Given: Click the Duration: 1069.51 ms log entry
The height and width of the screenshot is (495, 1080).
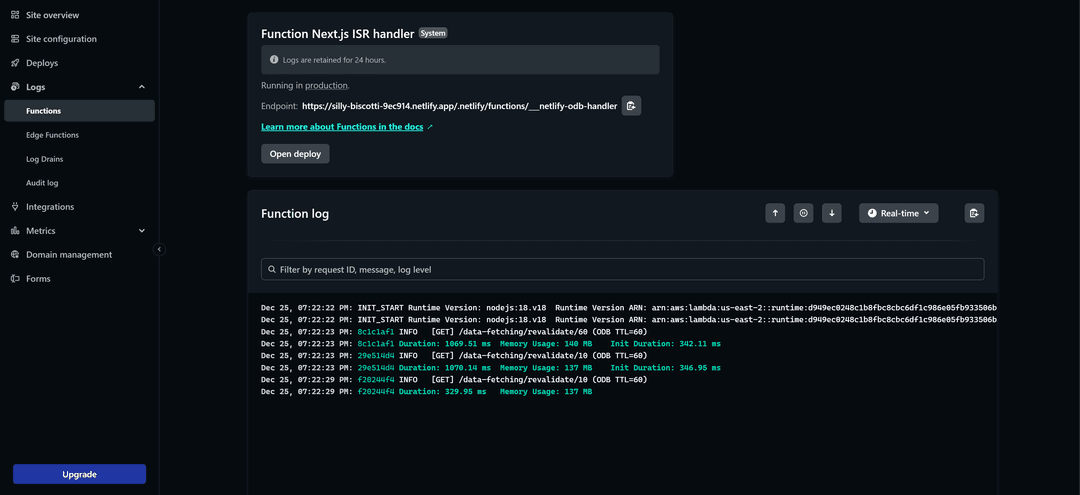Looking at the screenshot, I should [x=491, y=344].
